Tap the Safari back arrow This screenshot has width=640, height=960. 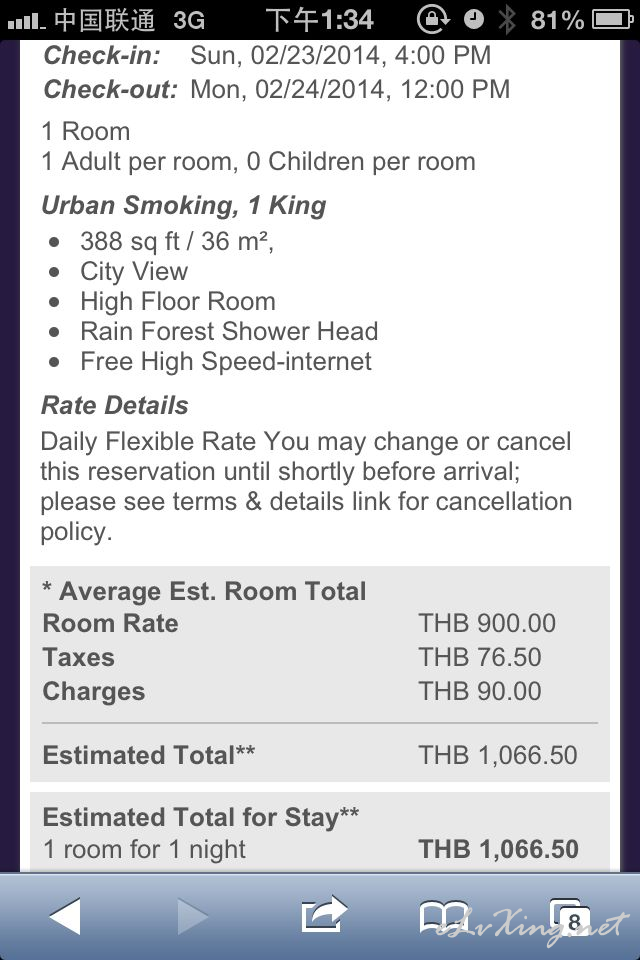pos(65,916)
